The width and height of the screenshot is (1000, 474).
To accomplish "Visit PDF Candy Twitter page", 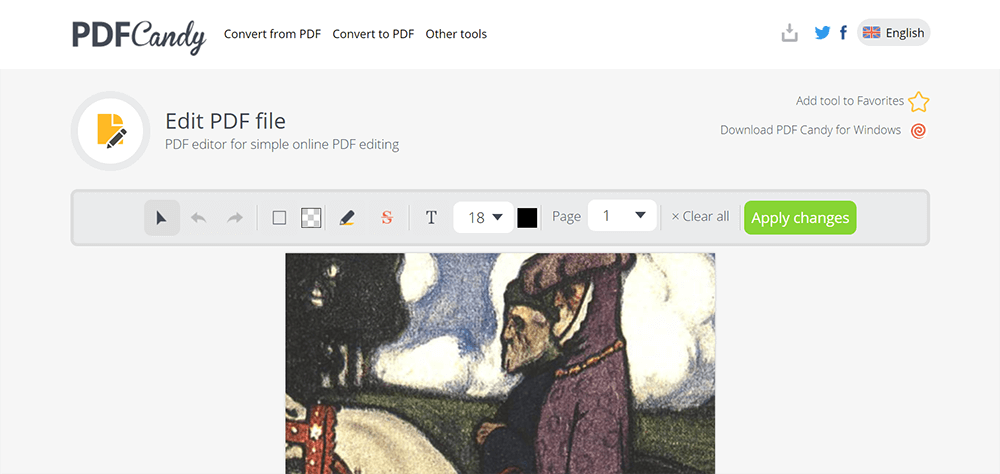I will coord(823,33).
